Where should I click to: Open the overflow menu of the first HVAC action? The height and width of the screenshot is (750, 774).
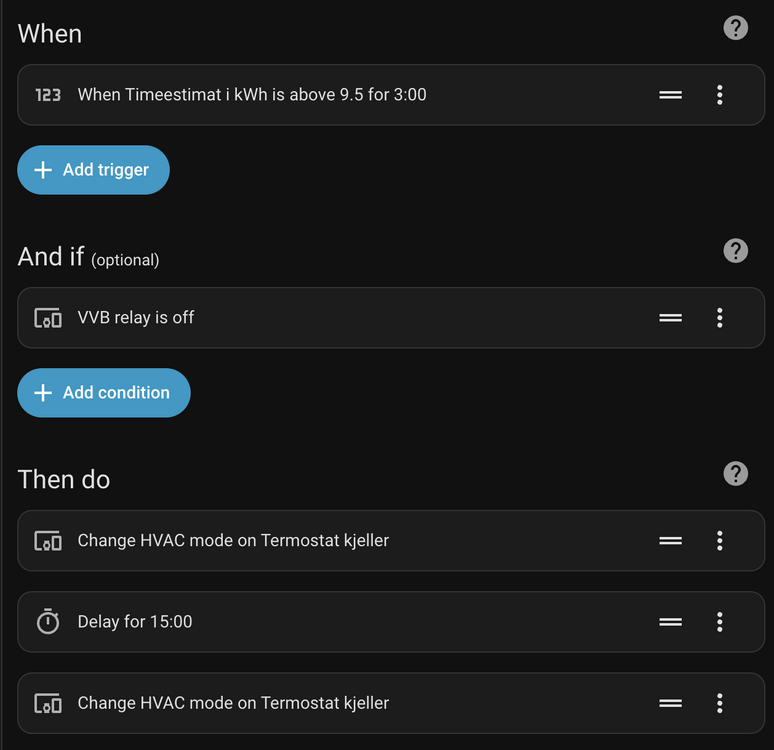720,541
